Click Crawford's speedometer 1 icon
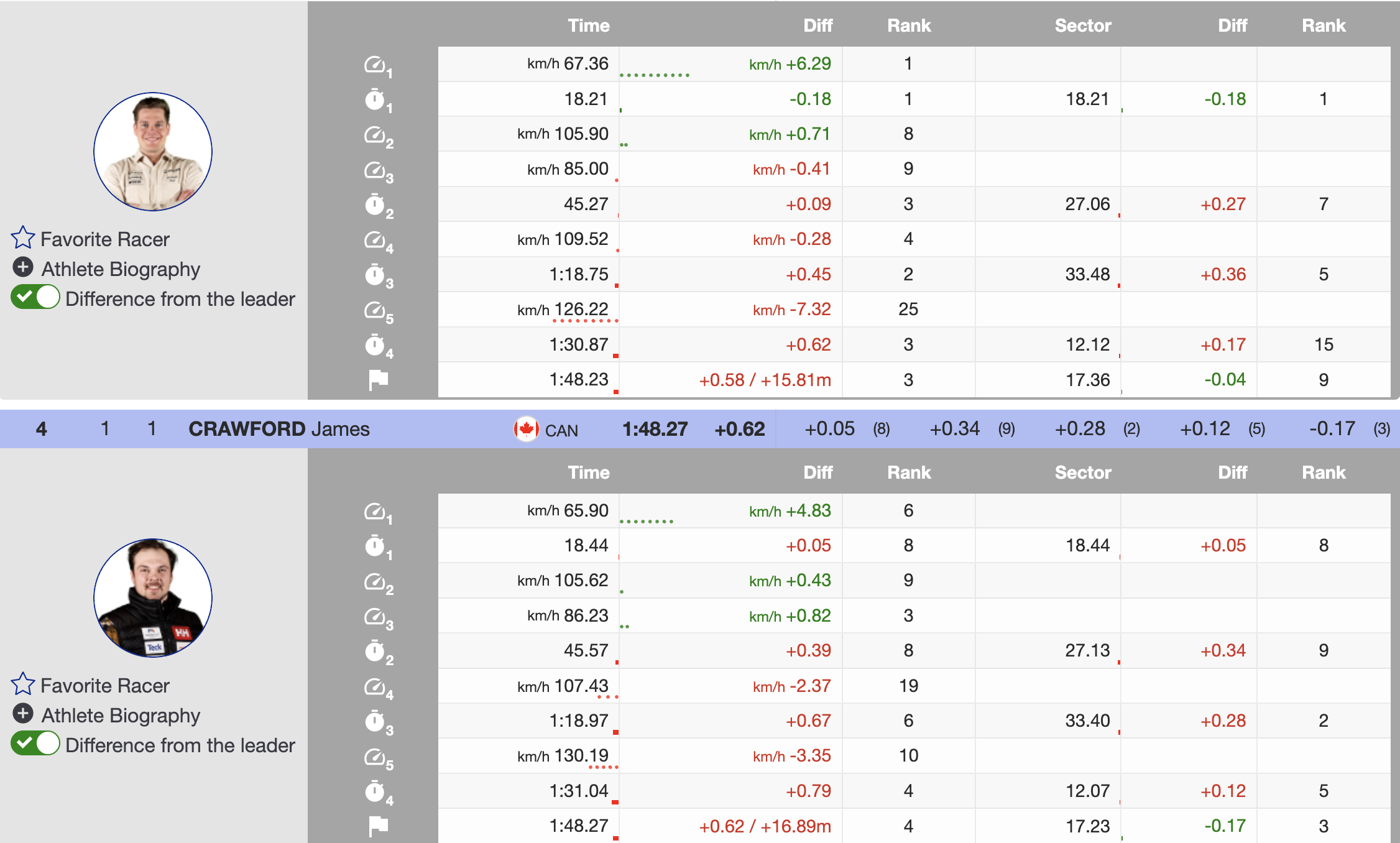 (x=375, y=512)
